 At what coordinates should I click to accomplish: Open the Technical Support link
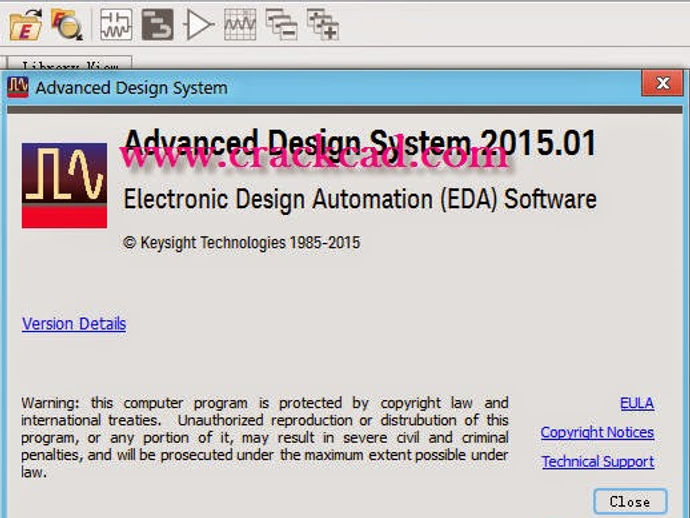598,461
